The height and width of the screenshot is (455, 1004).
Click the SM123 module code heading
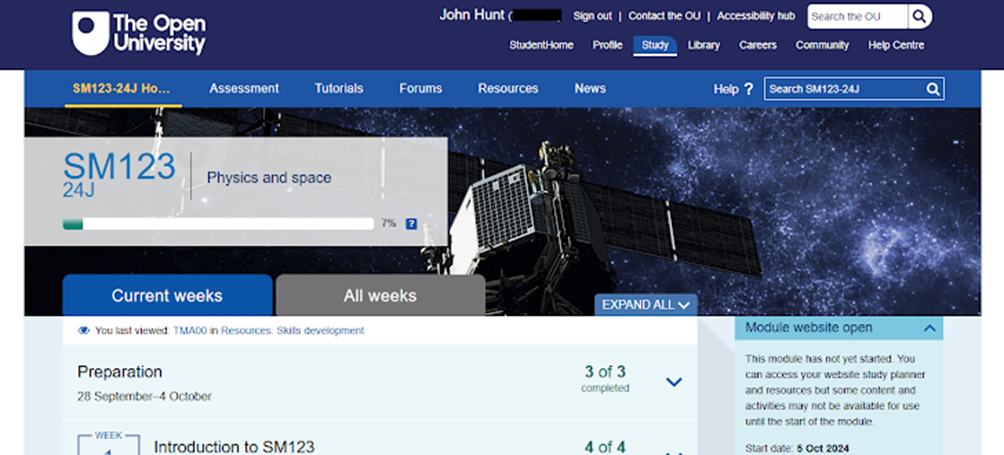coord(119,166)
